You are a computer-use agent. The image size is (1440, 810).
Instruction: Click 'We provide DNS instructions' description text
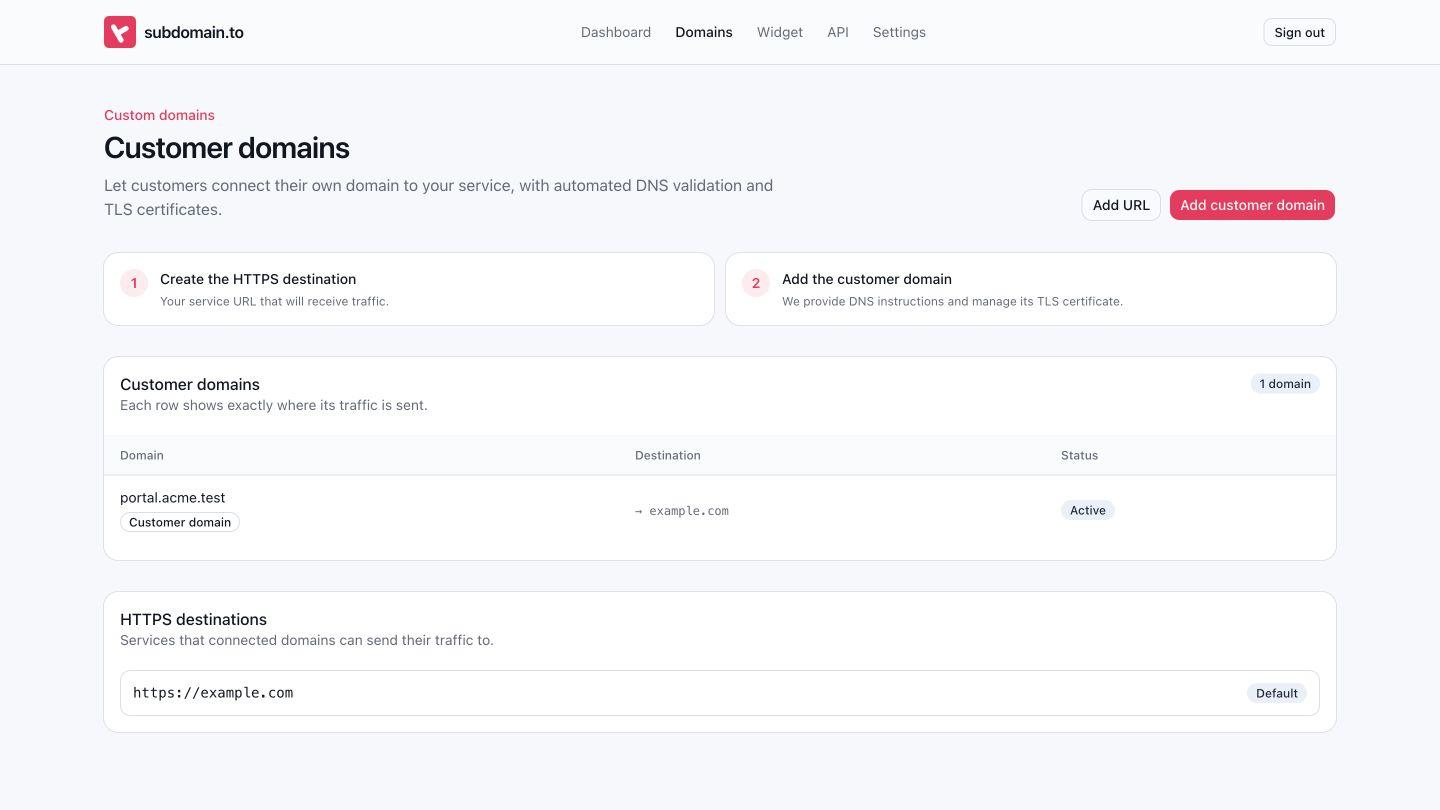click(952, 301)
